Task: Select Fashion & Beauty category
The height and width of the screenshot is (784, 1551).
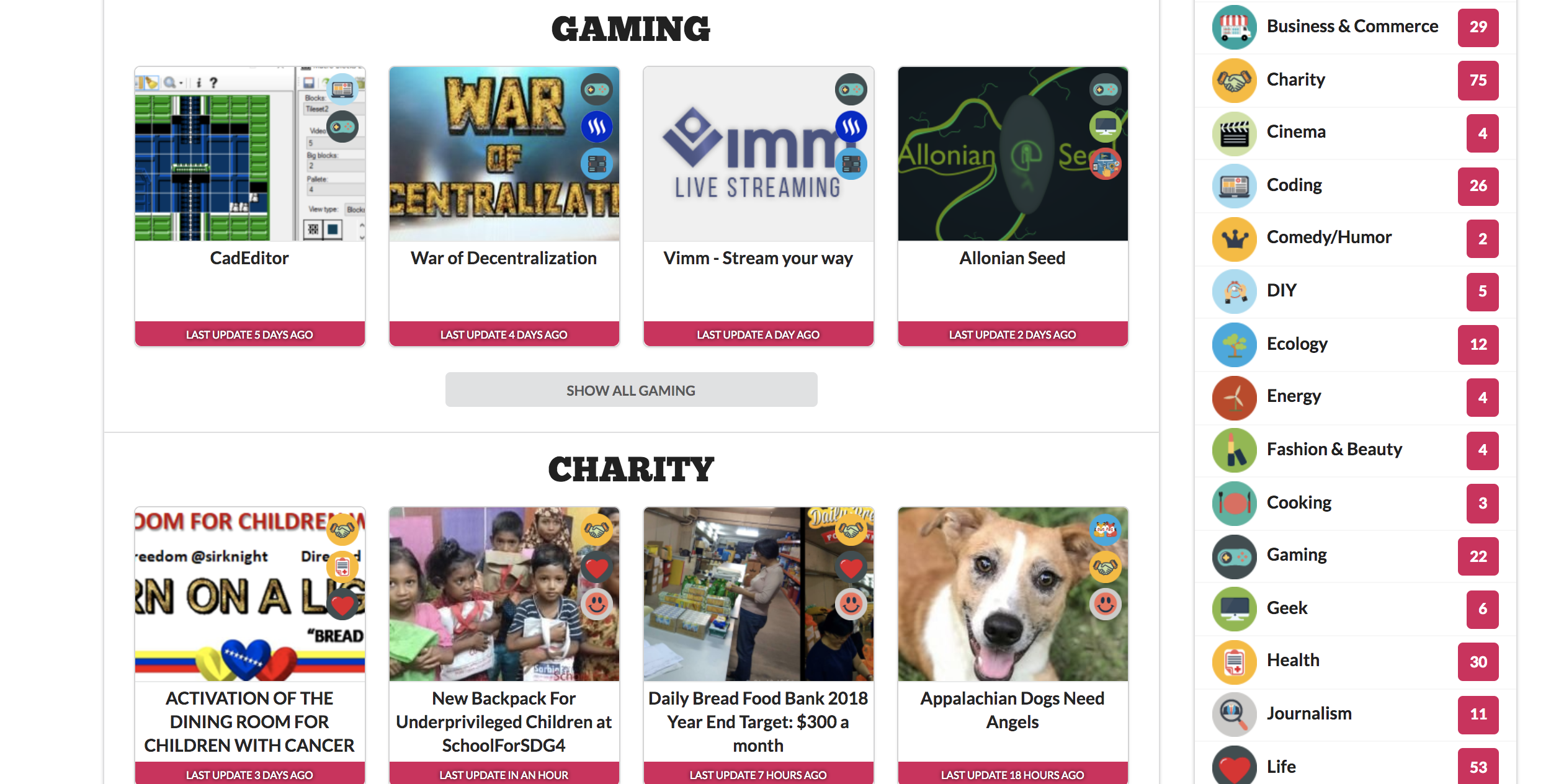Action: (x=1334, y=449)
